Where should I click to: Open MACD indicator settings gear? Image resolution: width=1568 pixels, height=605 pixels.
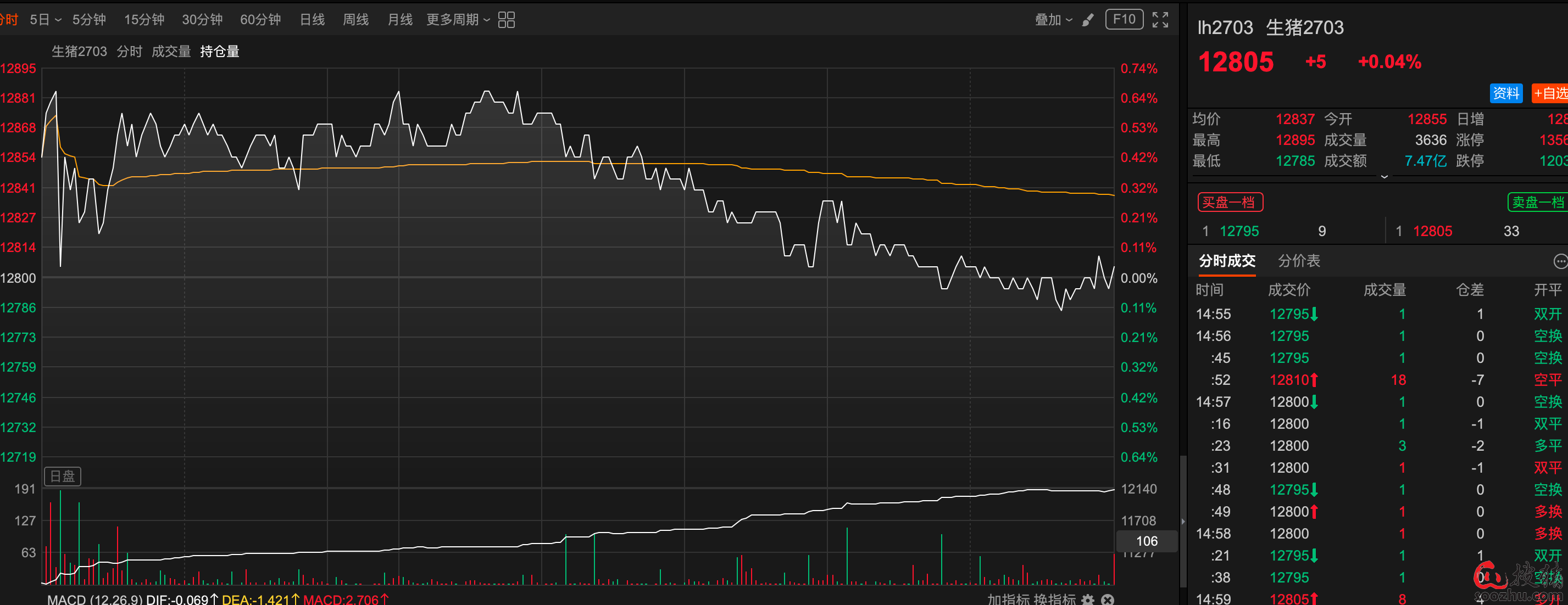click(x=1088, y=600)
